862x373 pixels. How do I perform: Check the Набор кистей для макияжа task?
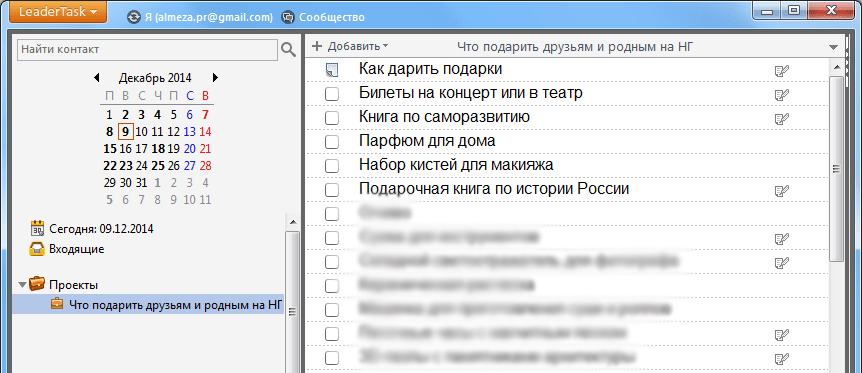click(331, 166)
